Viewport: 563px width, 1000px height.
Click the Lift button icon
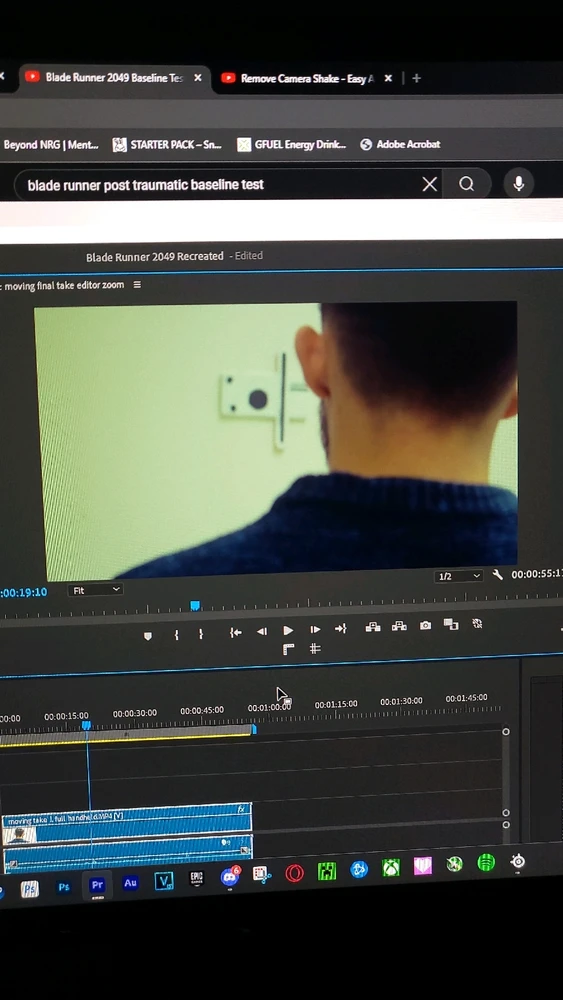click(373, 627)
